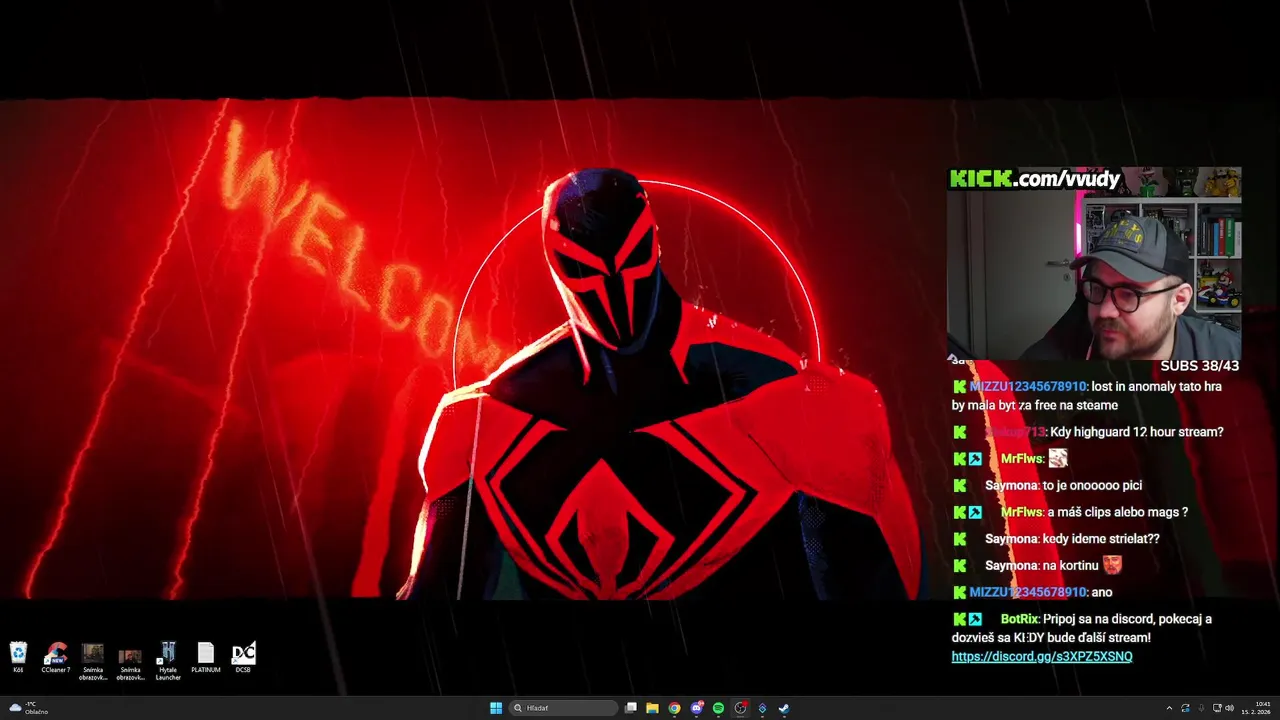Click Saymona's 'kedy ideme strielat??' message
Viewport: 1280px width, 720px height.
(1101, 539)
